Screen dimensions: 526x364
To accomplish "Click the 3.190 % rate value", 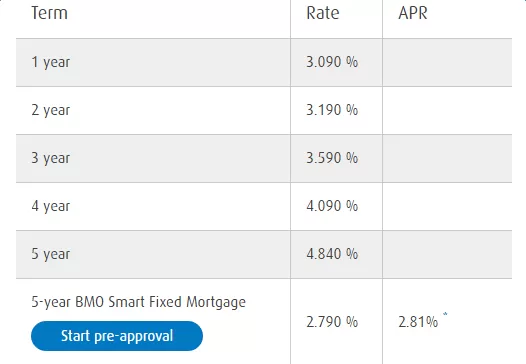I will pos(332,110).
